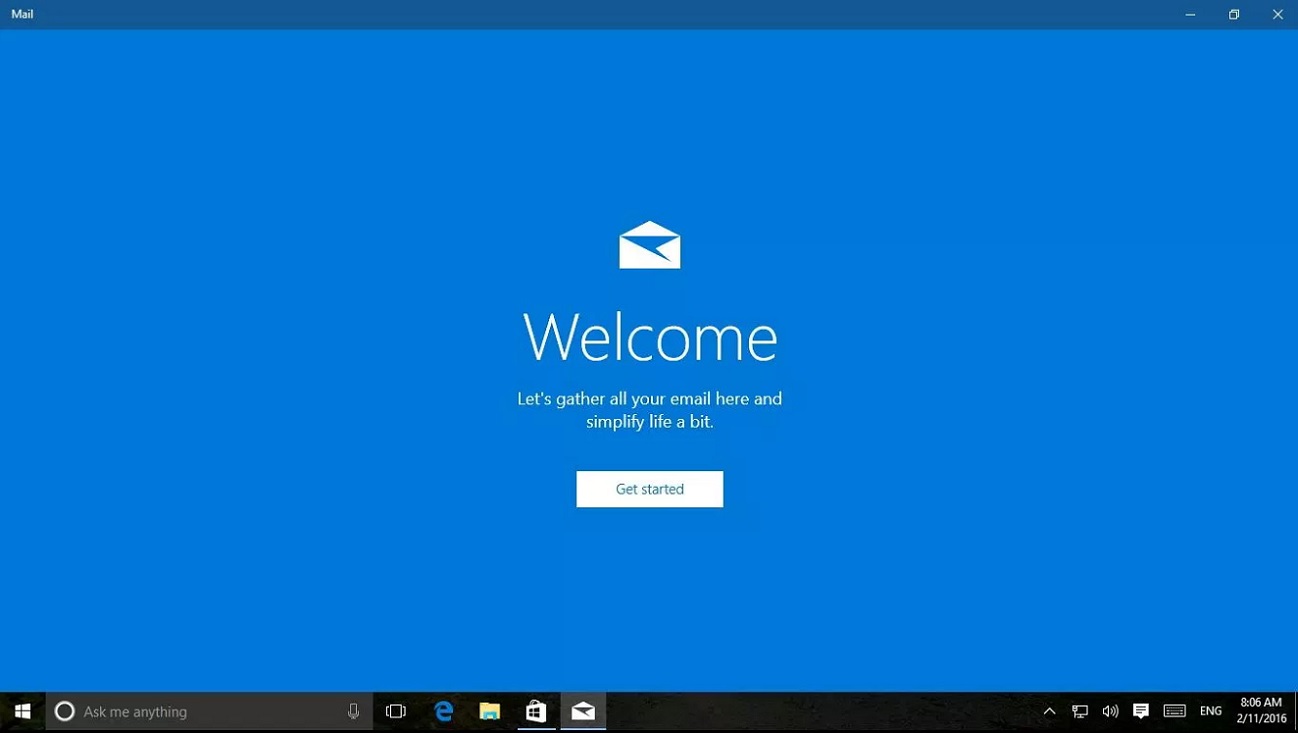Show hidden system tray icons
Image resolution: width=1298 pixels, height=733 pixels.
tap(1049, 712)
